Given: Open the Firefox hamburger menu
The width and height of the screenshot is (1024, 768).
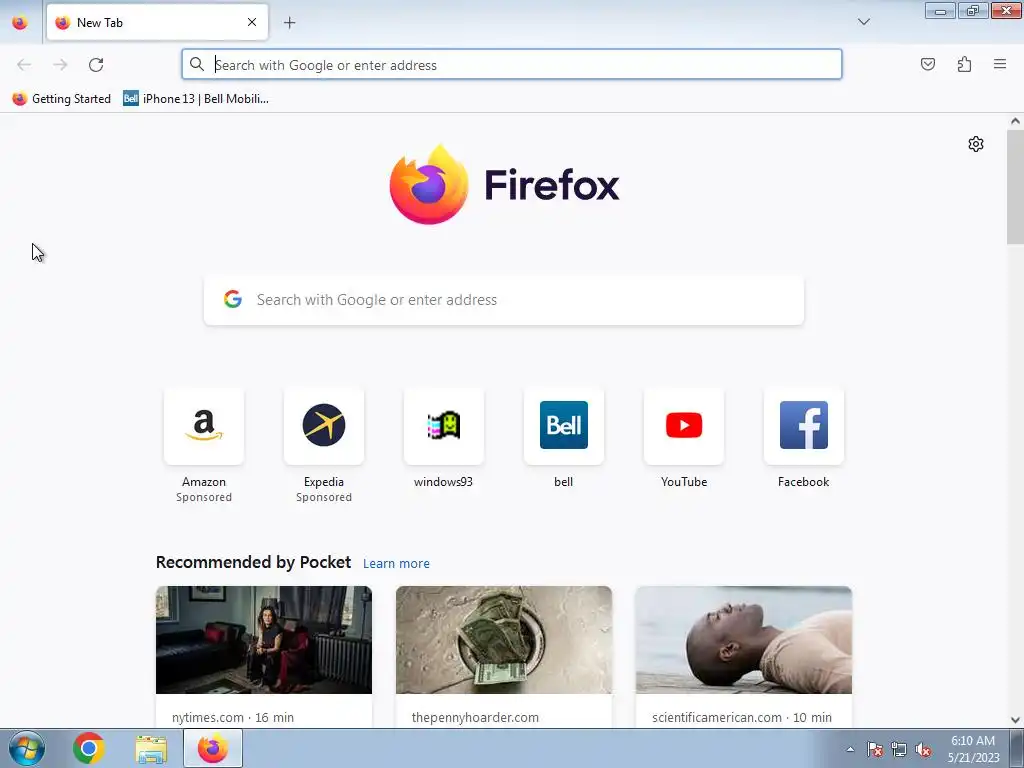Looking at the screenshot, I should pos(999,64).
